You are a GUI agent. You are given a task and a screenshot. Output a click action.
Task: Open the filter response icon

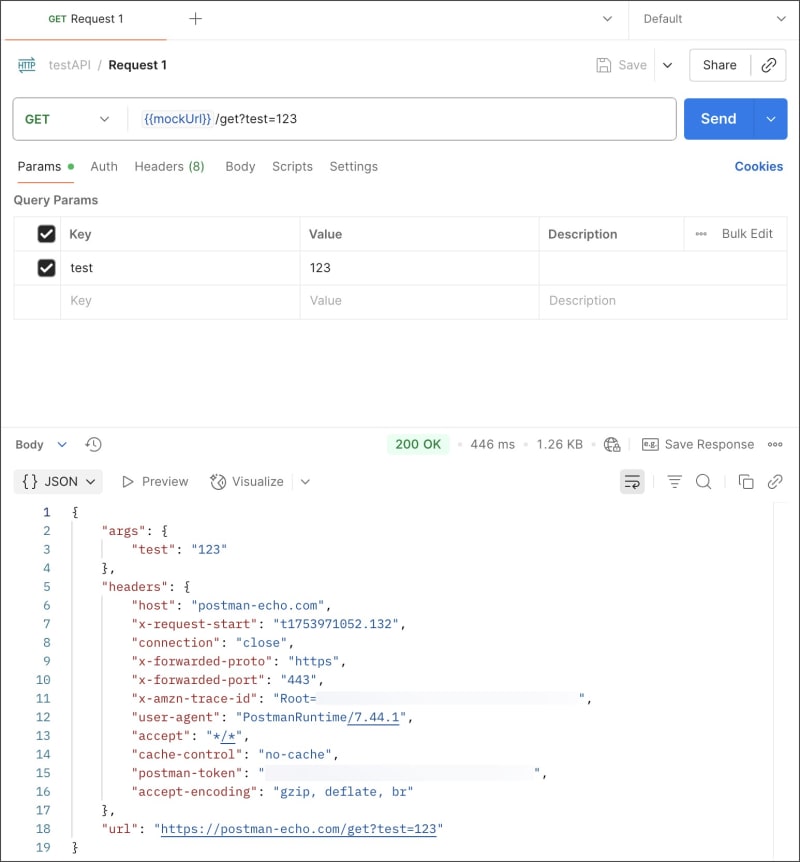point(674,482)
